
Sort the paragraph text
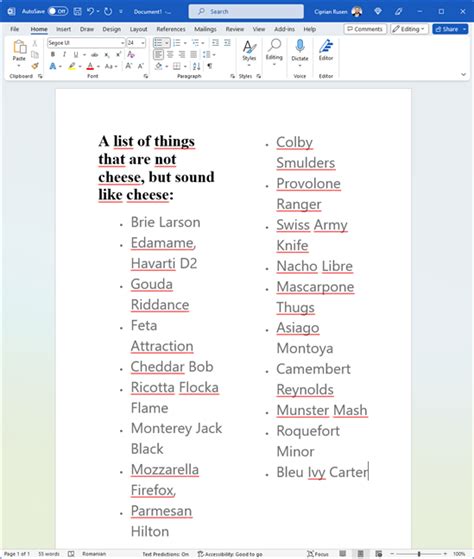pyautogui.click(x=196, y=66)
